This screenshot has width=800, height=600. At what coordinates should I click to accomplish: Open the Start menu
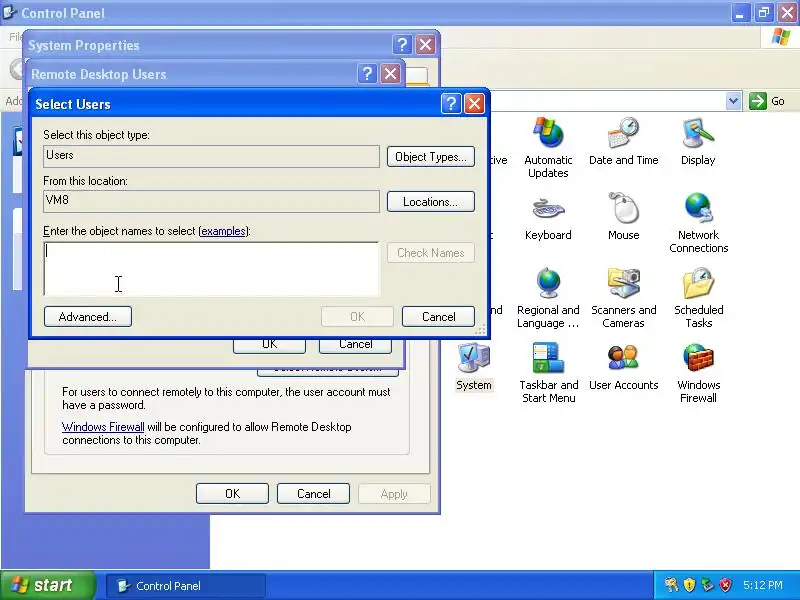click(47, 585)
